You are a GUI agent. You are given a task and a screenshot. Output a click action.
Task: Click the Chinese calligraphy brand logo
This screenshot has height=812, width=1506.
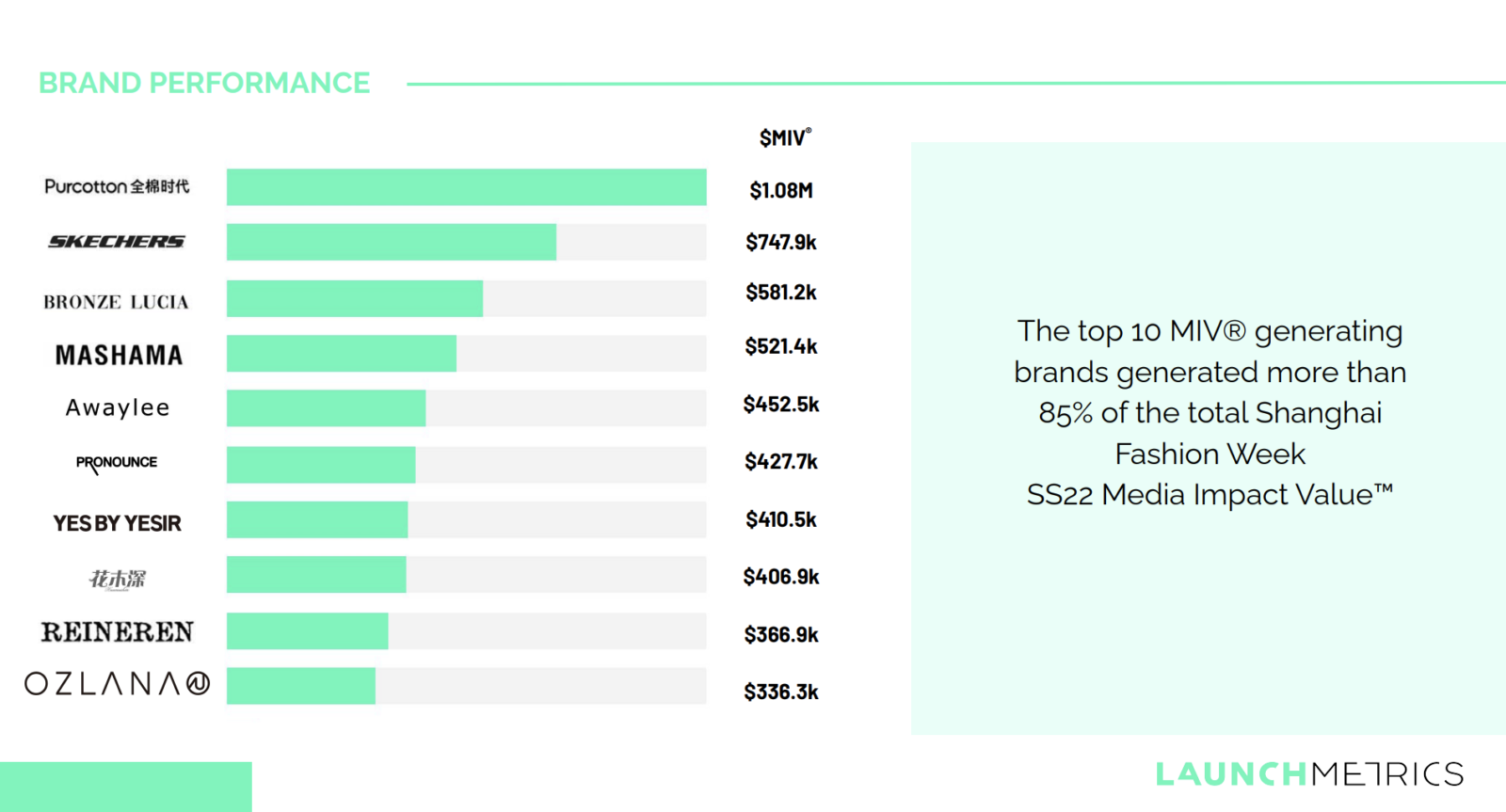[x=118, y=579]
